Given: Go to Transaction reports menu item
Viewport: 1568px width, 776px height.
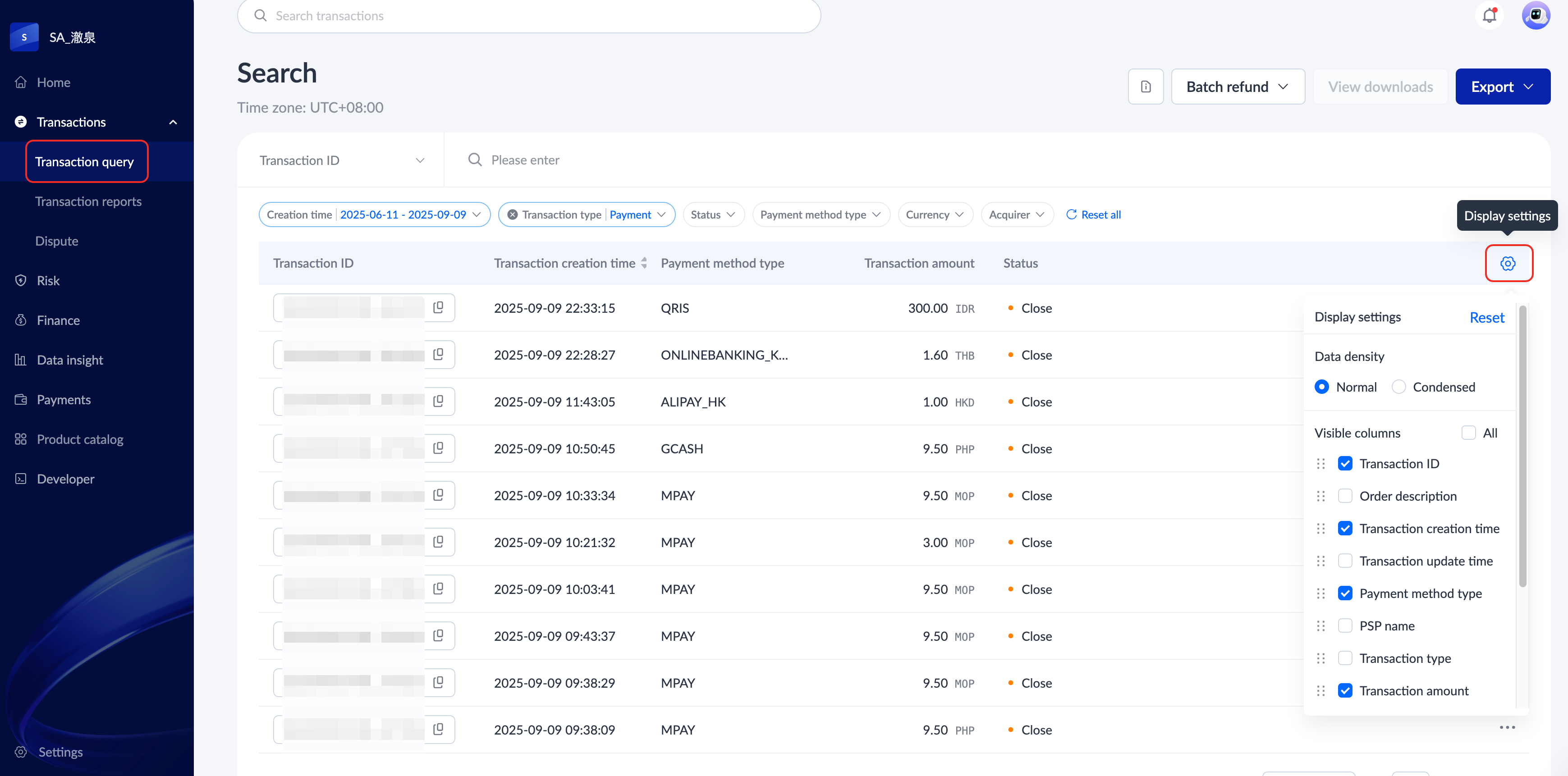Looking at the screenshot, I should coord(88,201).
